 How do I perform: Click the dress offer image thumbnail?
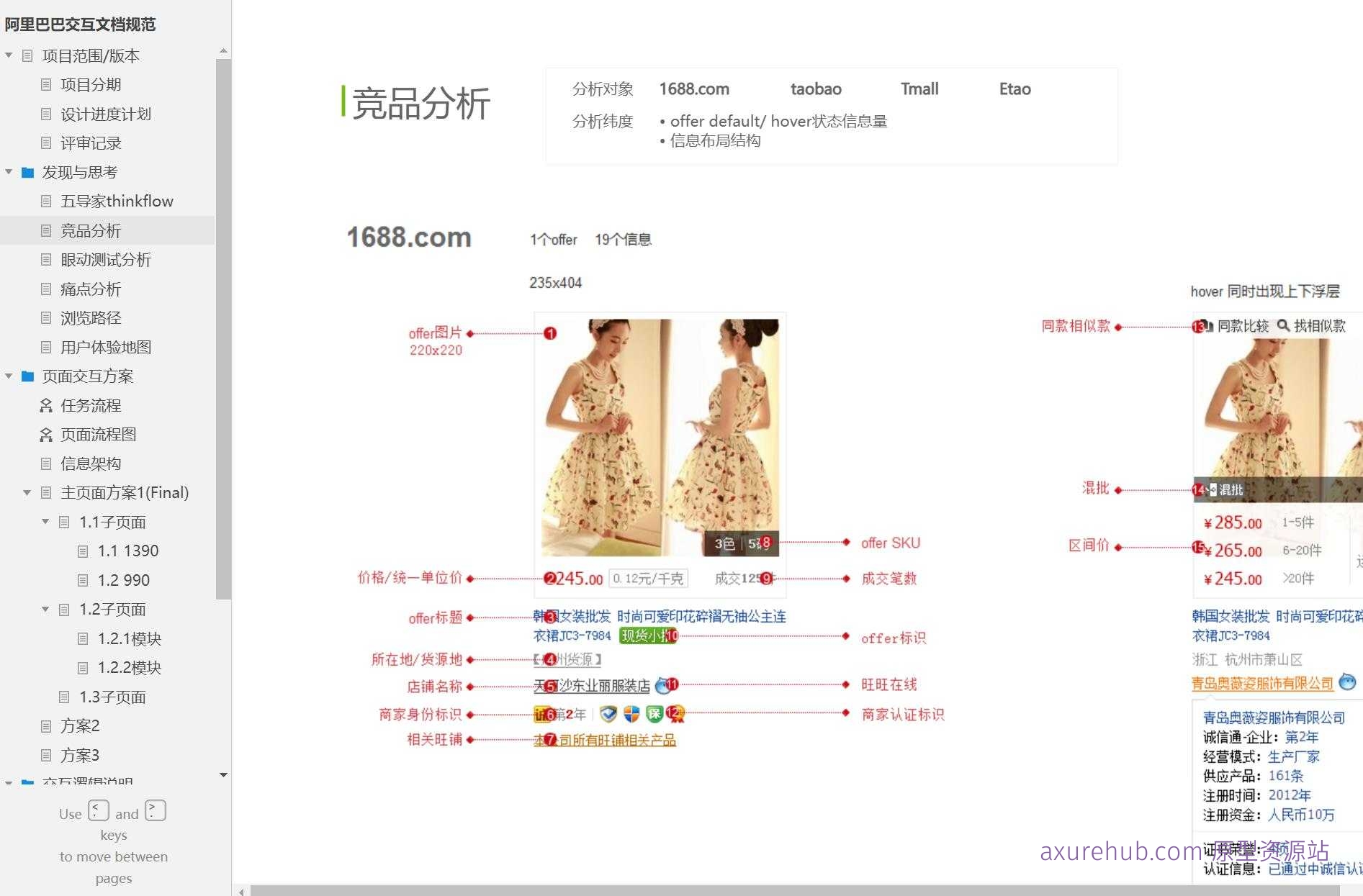[x=660, y=438]
